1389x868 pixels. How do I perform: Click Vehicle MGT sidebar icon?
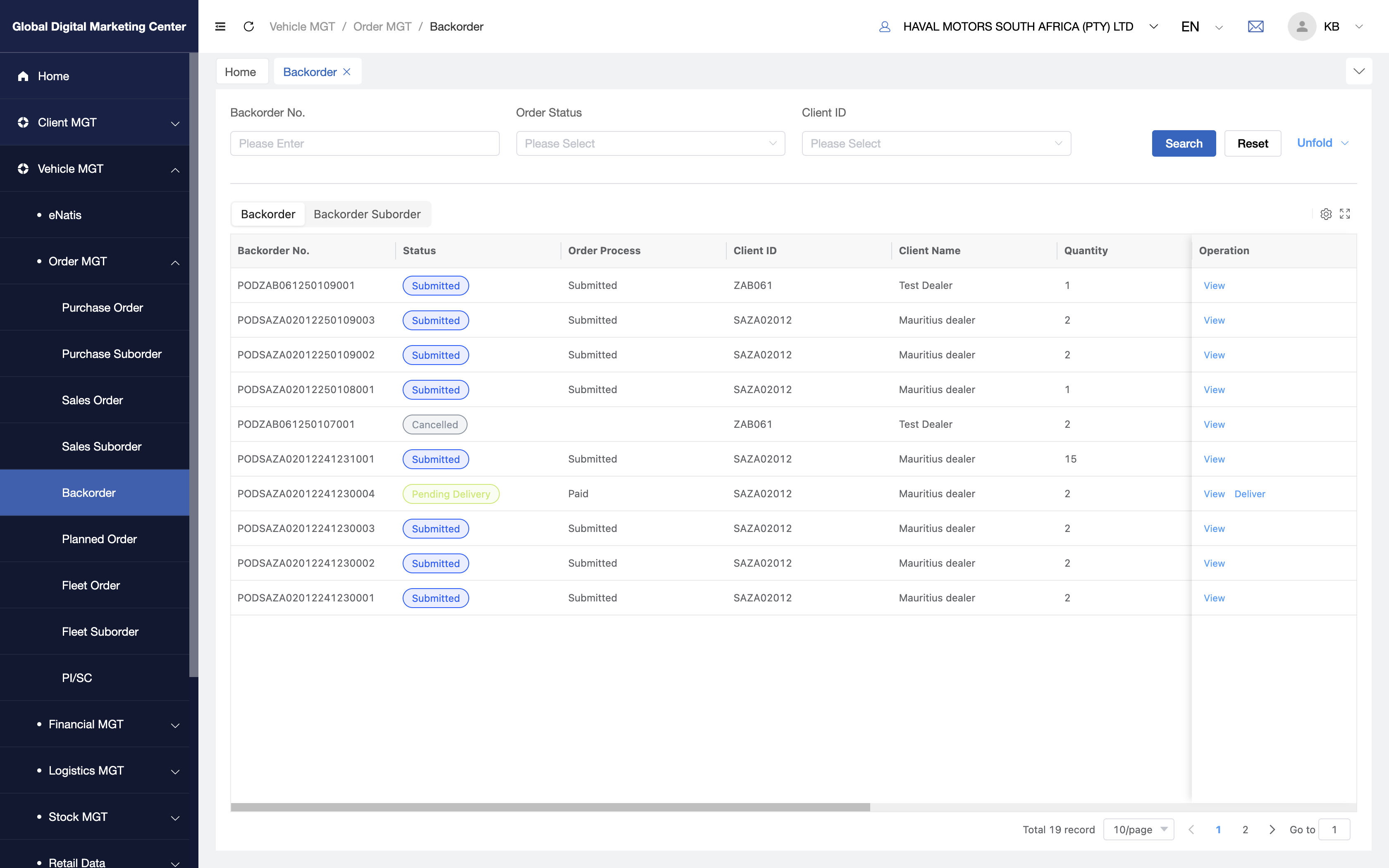click(x=23, y=169)
